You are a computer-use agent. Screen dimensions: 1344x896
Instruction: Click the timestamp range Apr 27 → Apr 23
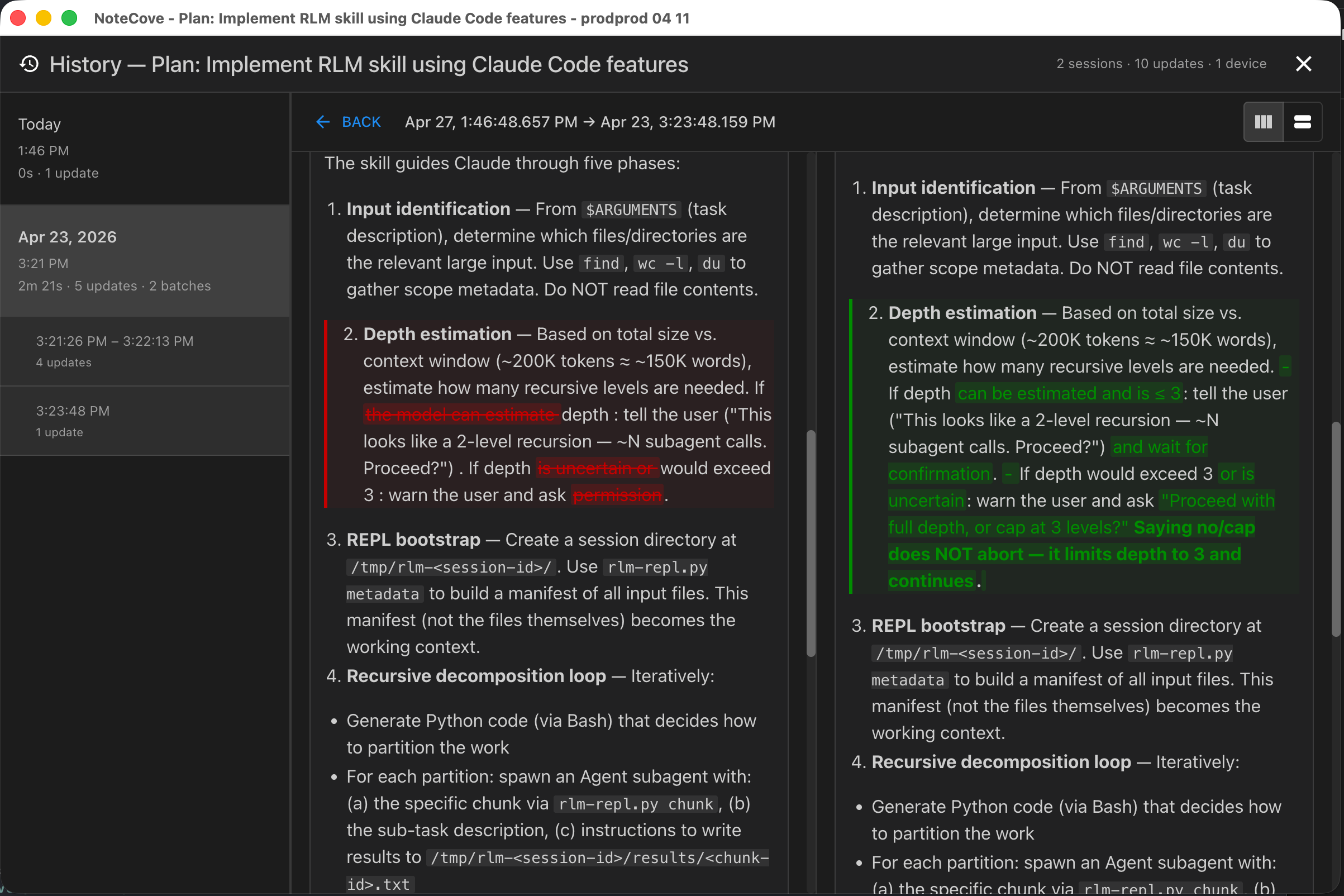(590, 122)
